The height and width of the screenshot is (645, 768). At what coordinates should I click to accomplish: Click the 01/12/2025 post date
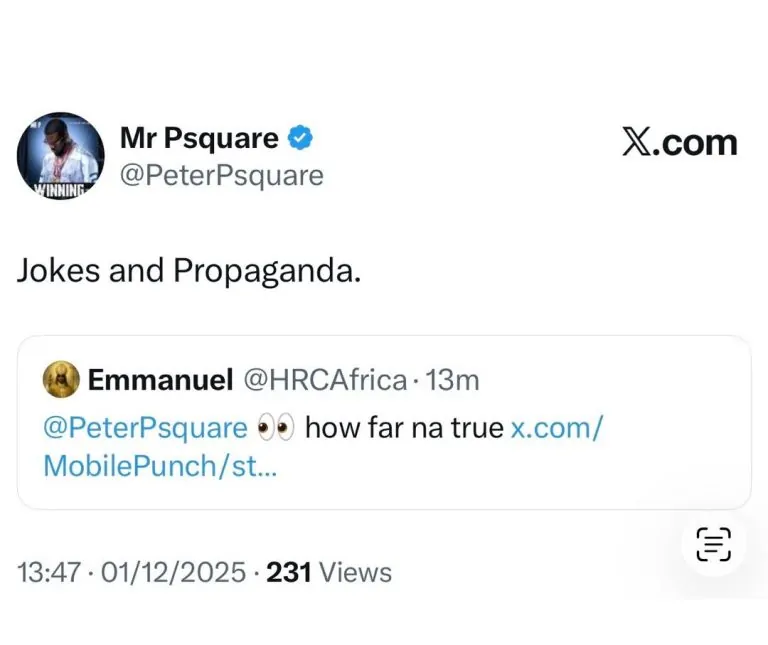click(x=172, y=572)
